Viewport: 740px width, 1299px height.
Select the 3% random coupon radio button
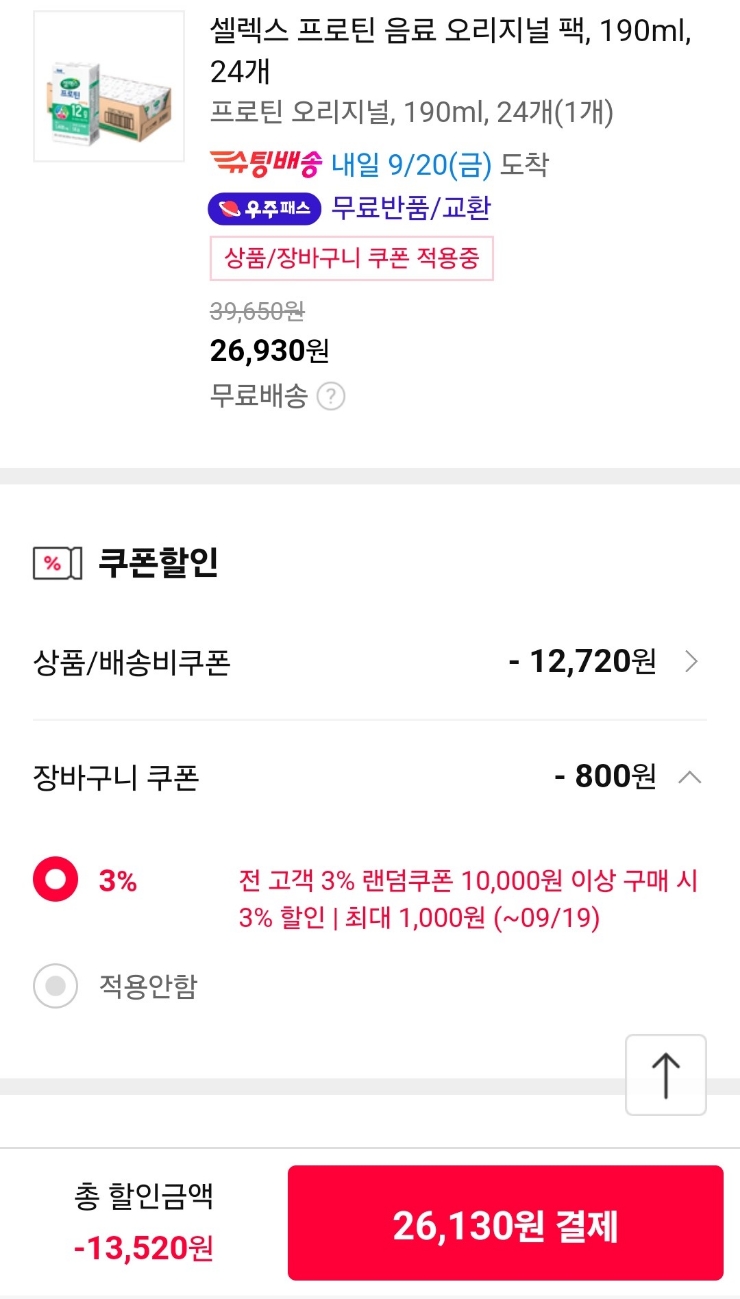(56, 880)
